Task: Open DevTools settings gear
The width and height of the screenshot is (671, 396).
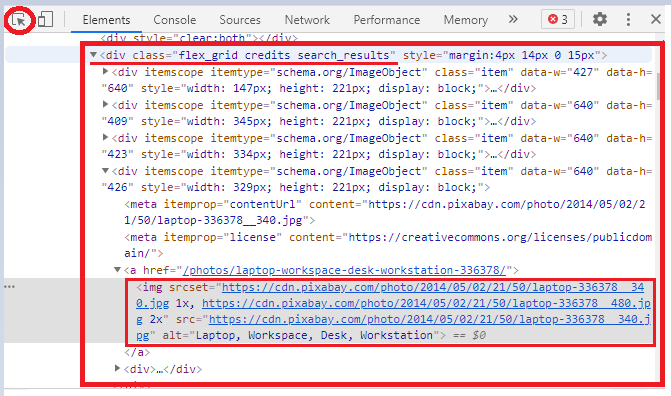Action: coord(600,19)
